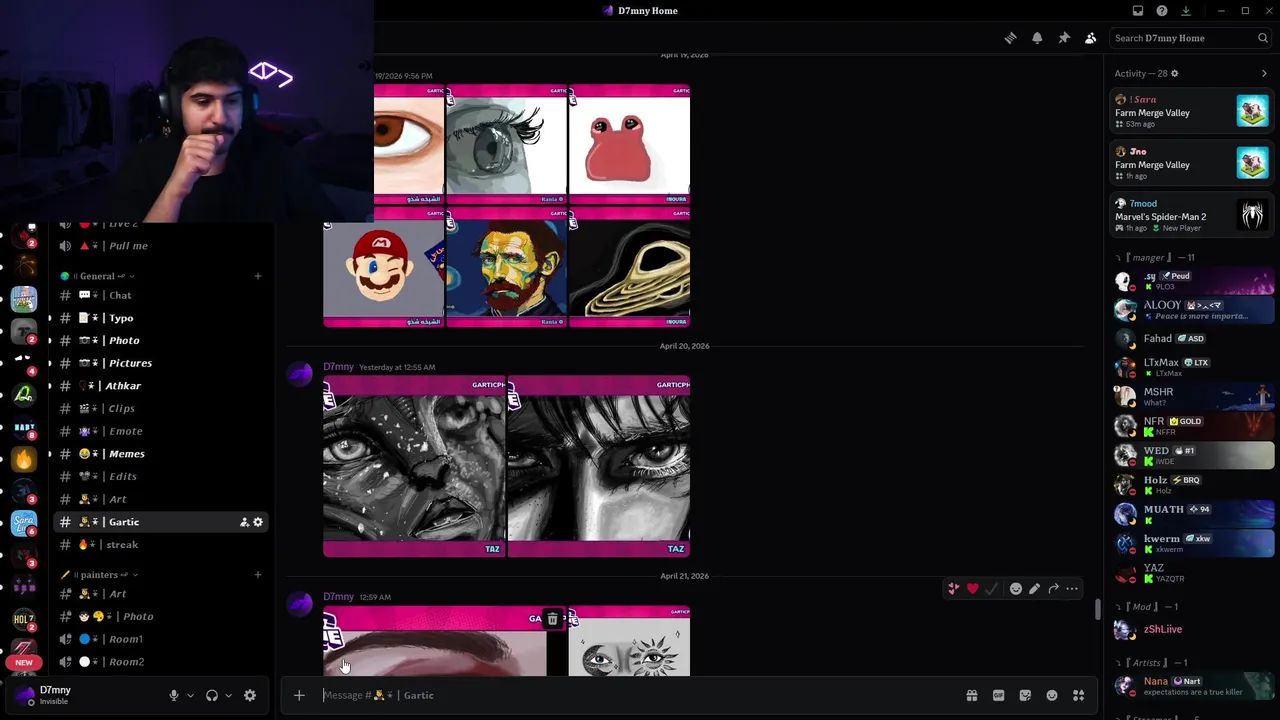Open Van Gogh style portrait thumbnail

tap(506, 267)
